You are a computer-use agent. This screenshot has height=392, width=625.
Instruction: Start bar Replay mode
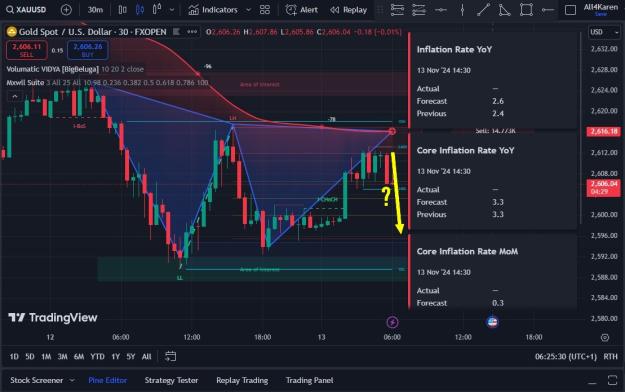[348, 10]
